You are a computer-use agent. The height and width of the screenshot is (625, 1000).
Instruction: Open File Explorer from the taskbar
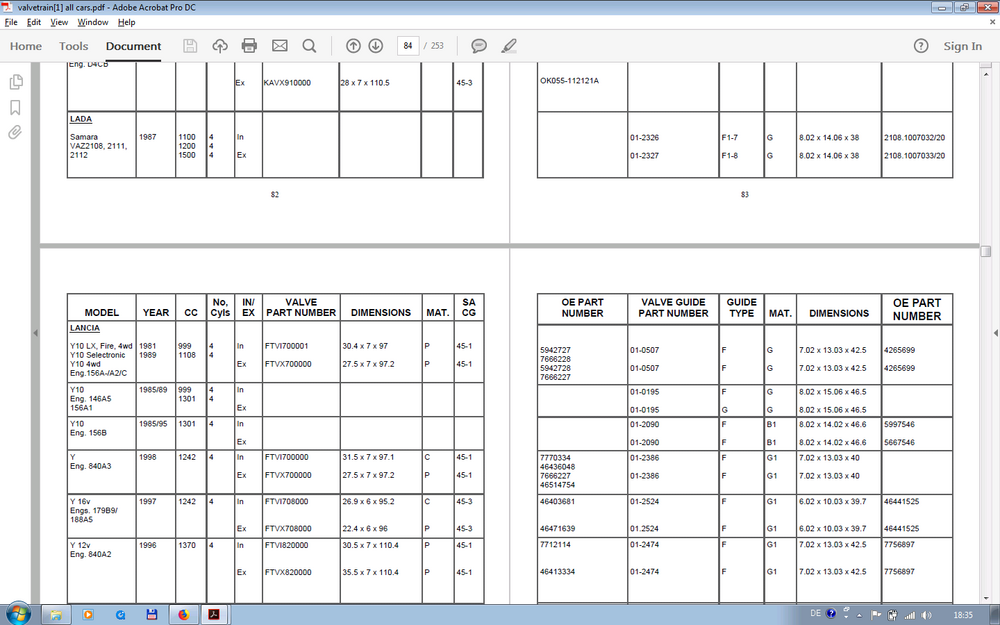tap(56, 615)
